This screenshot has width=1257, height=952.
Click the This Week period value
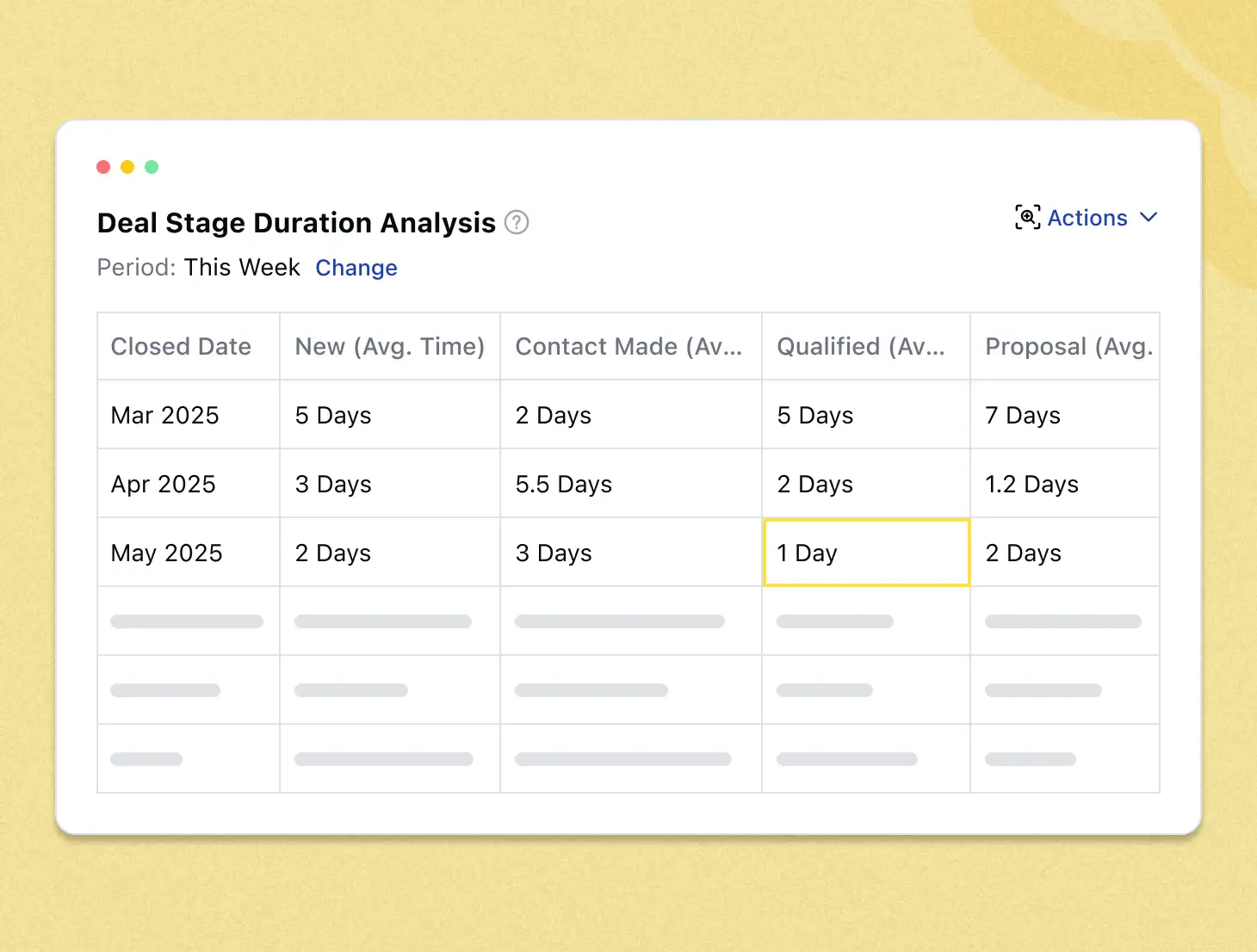point(242,268)
